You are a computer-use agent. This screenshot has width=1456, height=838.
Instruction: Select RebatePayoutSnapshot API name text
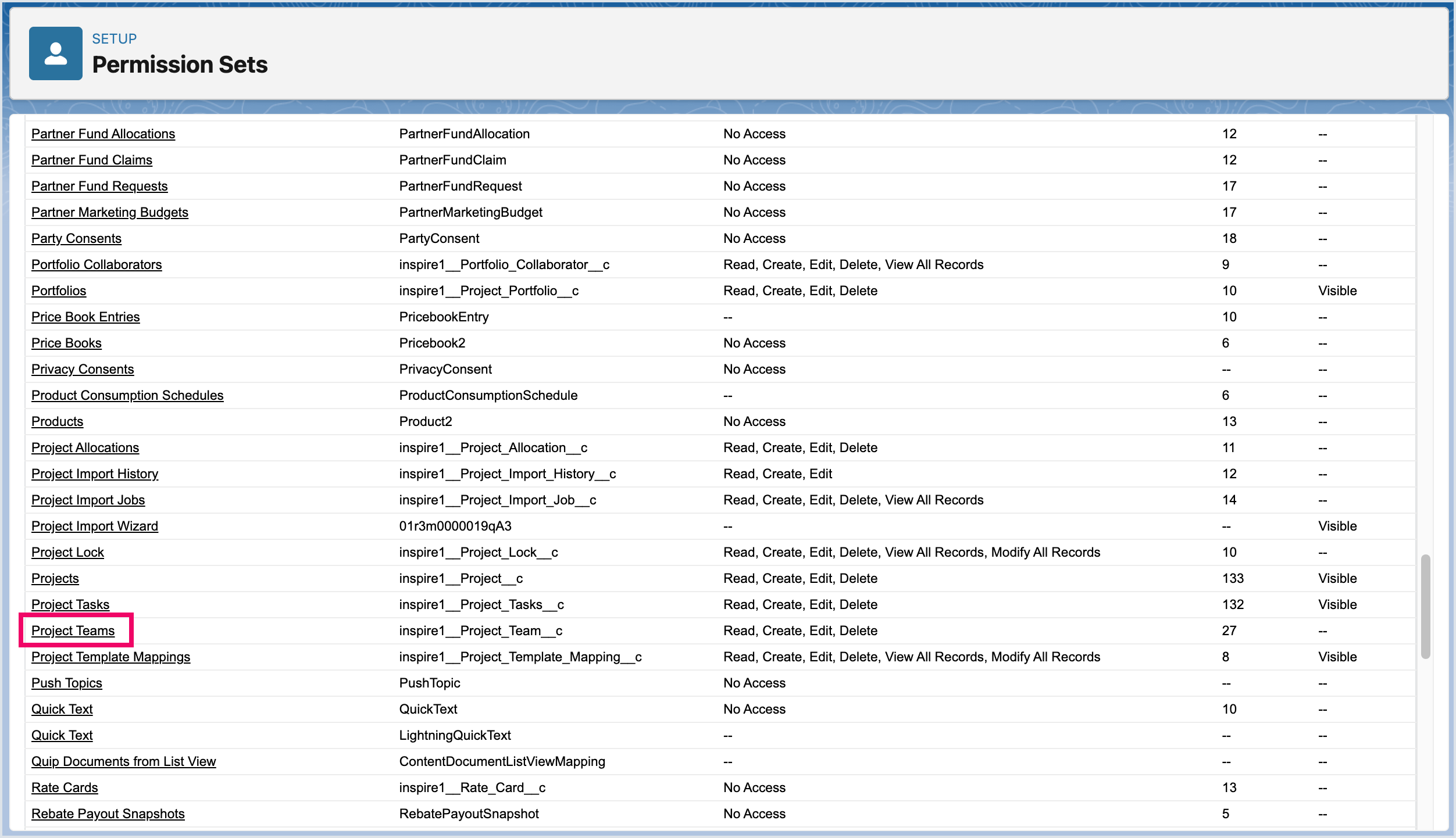pos(469,814)
